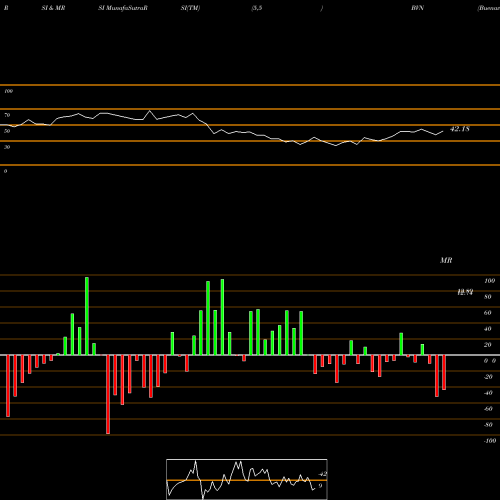500x500 pixels.
Task: Click the -60 label on MR axis
Action: [488, 409]
